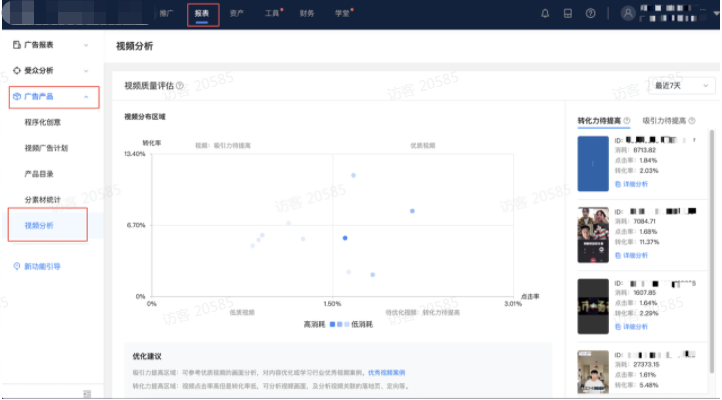Click the dark blue highlighted scatter point
The image size is (722, 400).
345,238
